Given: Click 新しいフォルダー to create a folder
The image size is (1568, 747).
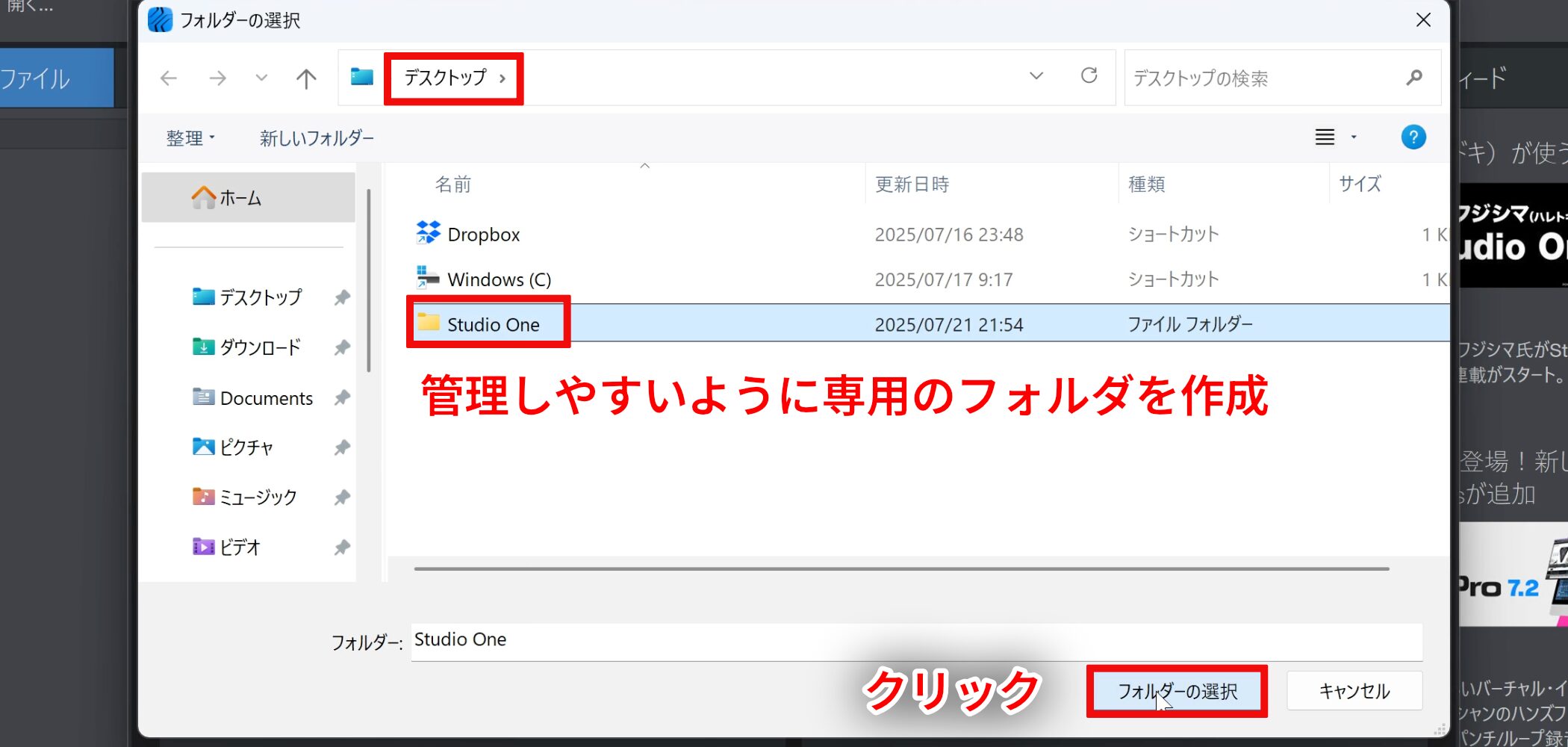Looking at the screenshot, I should click(x=317, y=138).
